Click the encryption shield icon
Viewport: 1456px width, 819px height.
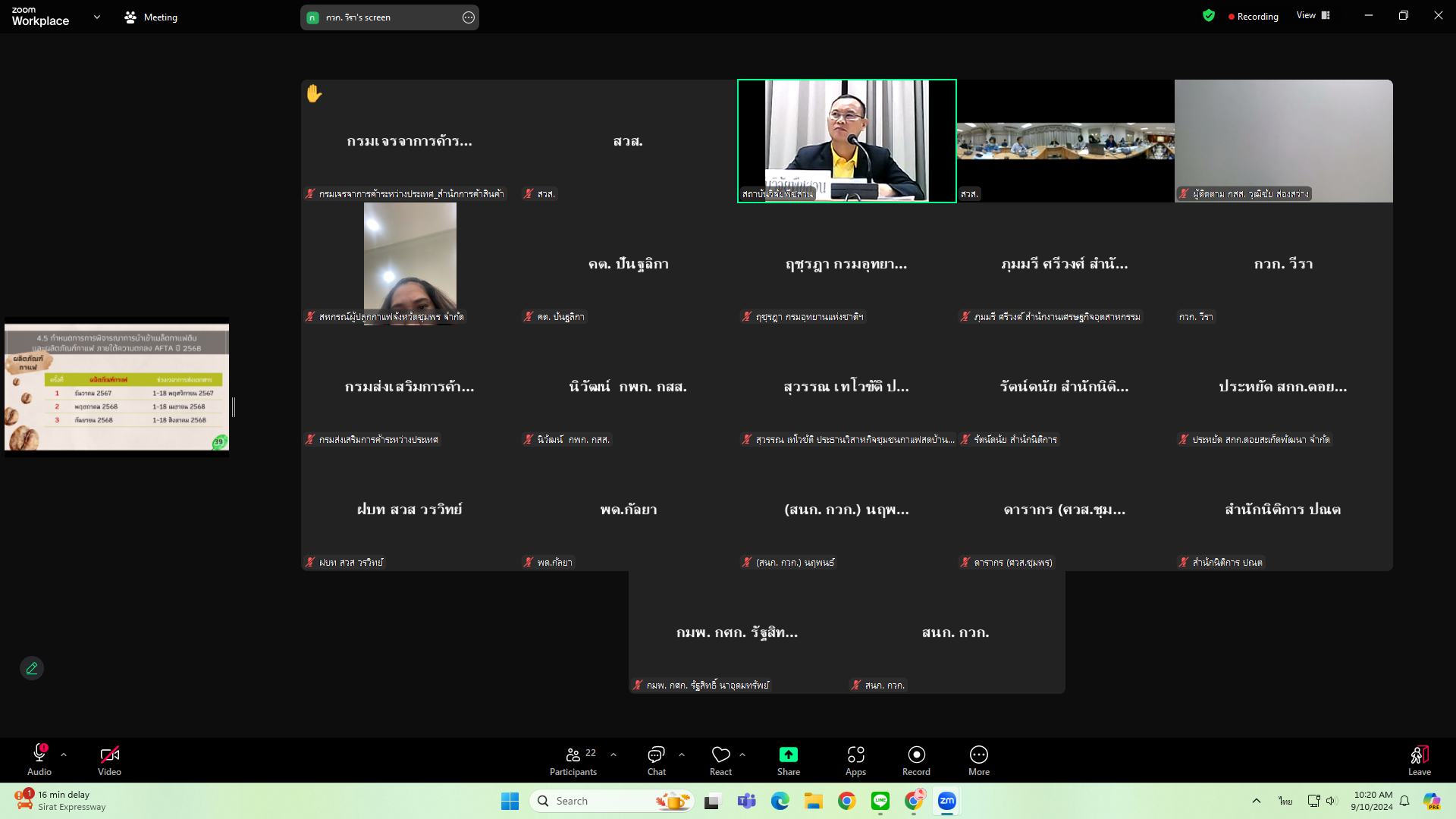click(x=1209, y=16)
